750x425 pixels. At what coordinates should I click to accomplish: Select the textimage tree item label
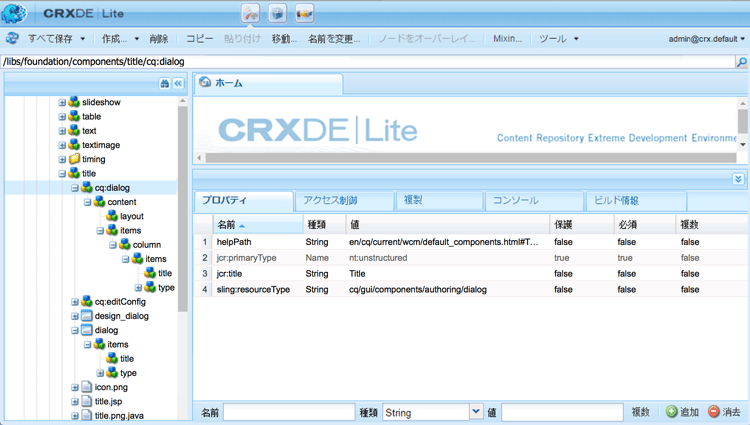click(x=101, y=145)
